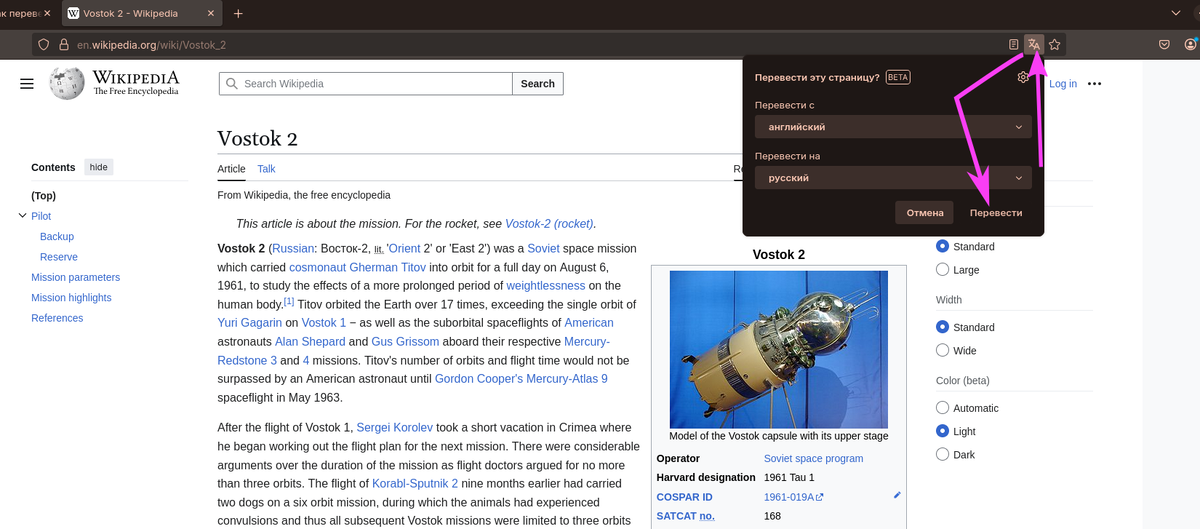The width and height of the screenshot is (1200, 529).
Task: Click the browser address bar URL
Action: coord(151,44)
